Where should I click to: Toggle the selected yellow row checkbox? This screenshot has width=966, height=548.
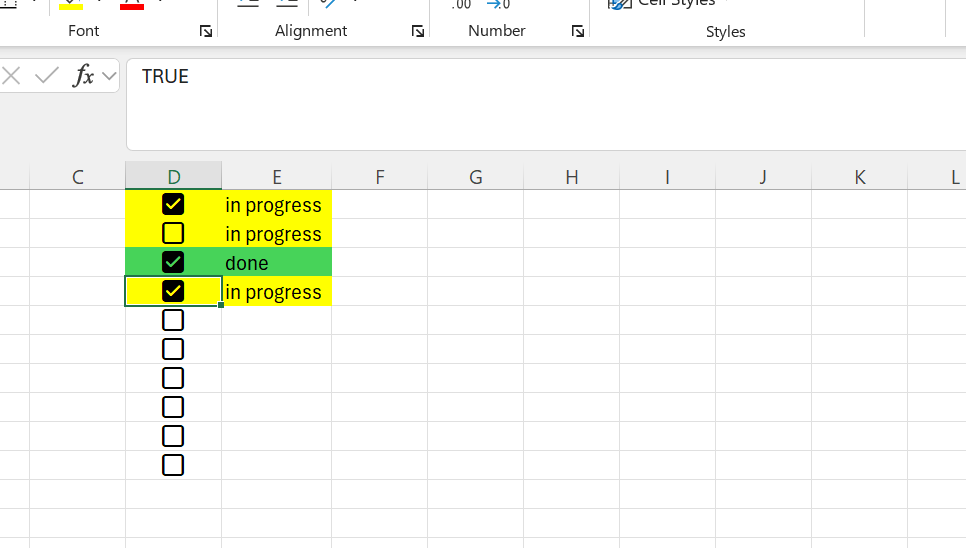(173, 291)
